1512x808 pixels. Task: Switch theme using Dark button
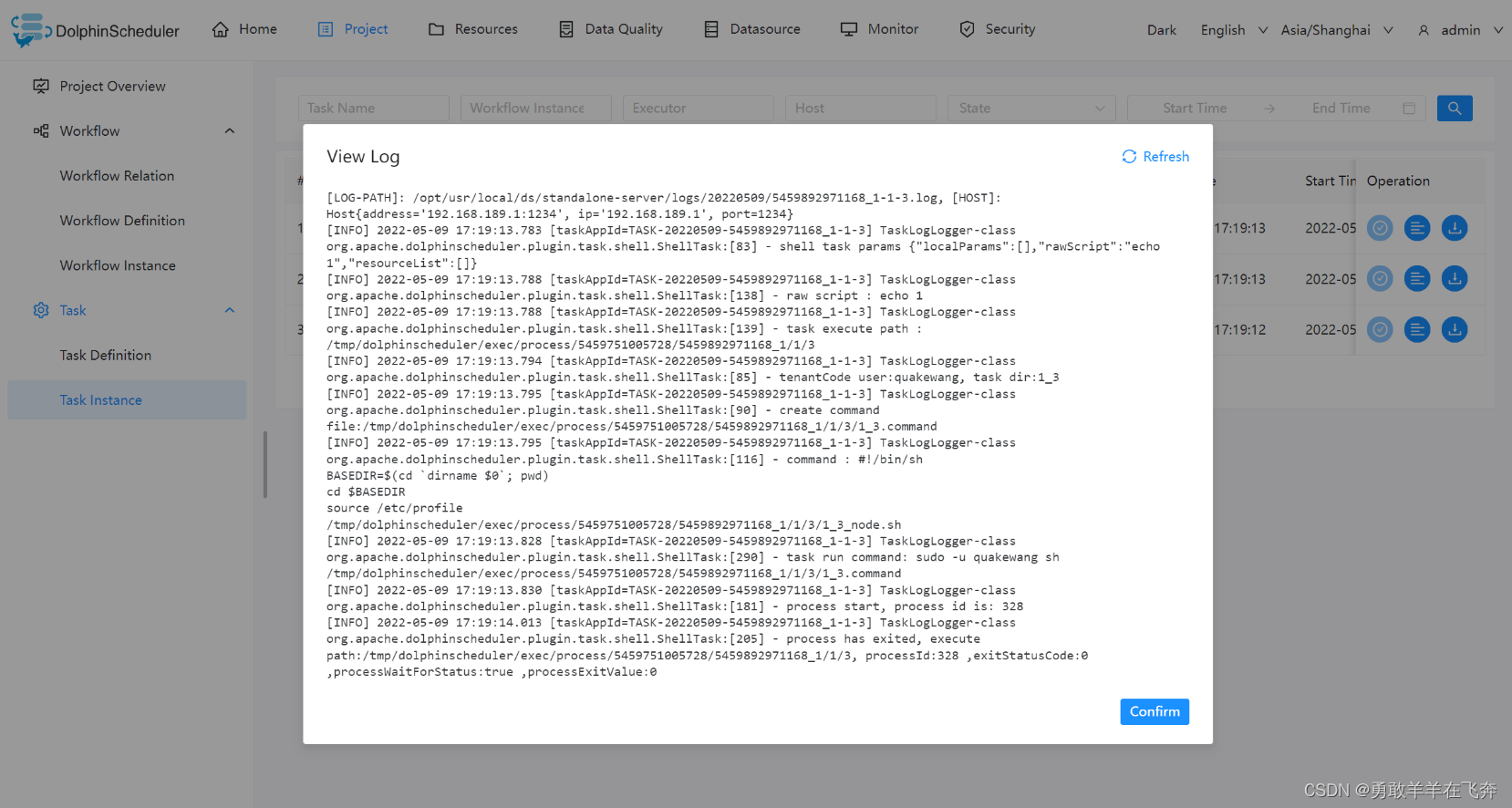(x=1162, y=30)
